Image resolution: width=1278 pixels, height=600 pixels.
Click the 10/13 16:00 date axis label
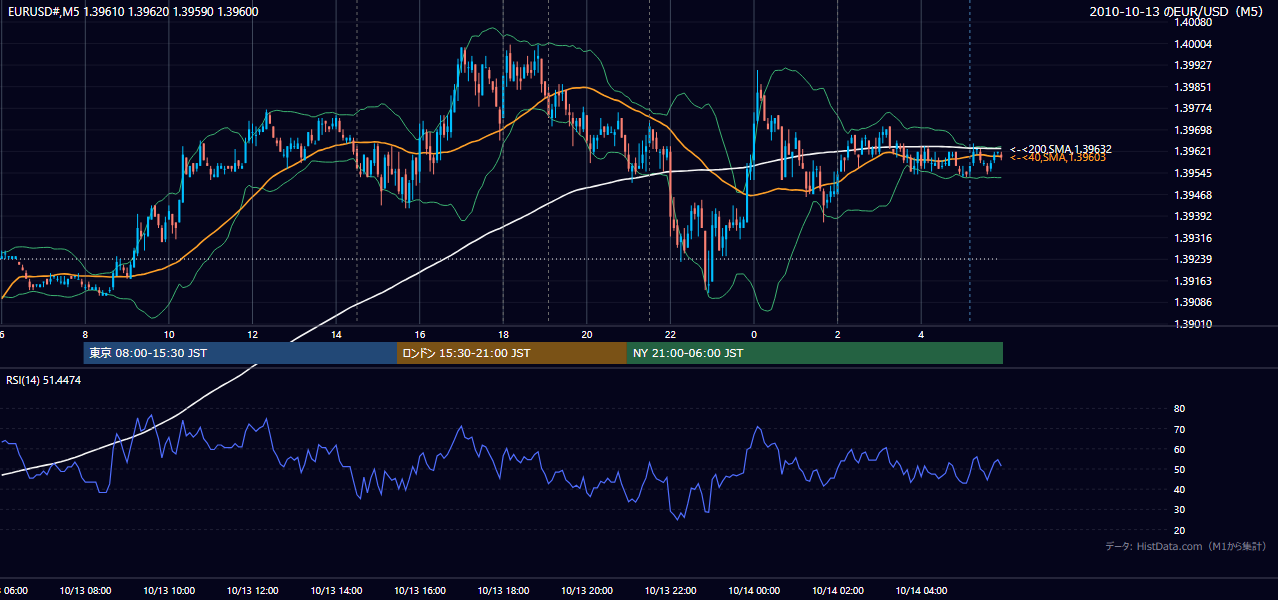tap(419, 591)
